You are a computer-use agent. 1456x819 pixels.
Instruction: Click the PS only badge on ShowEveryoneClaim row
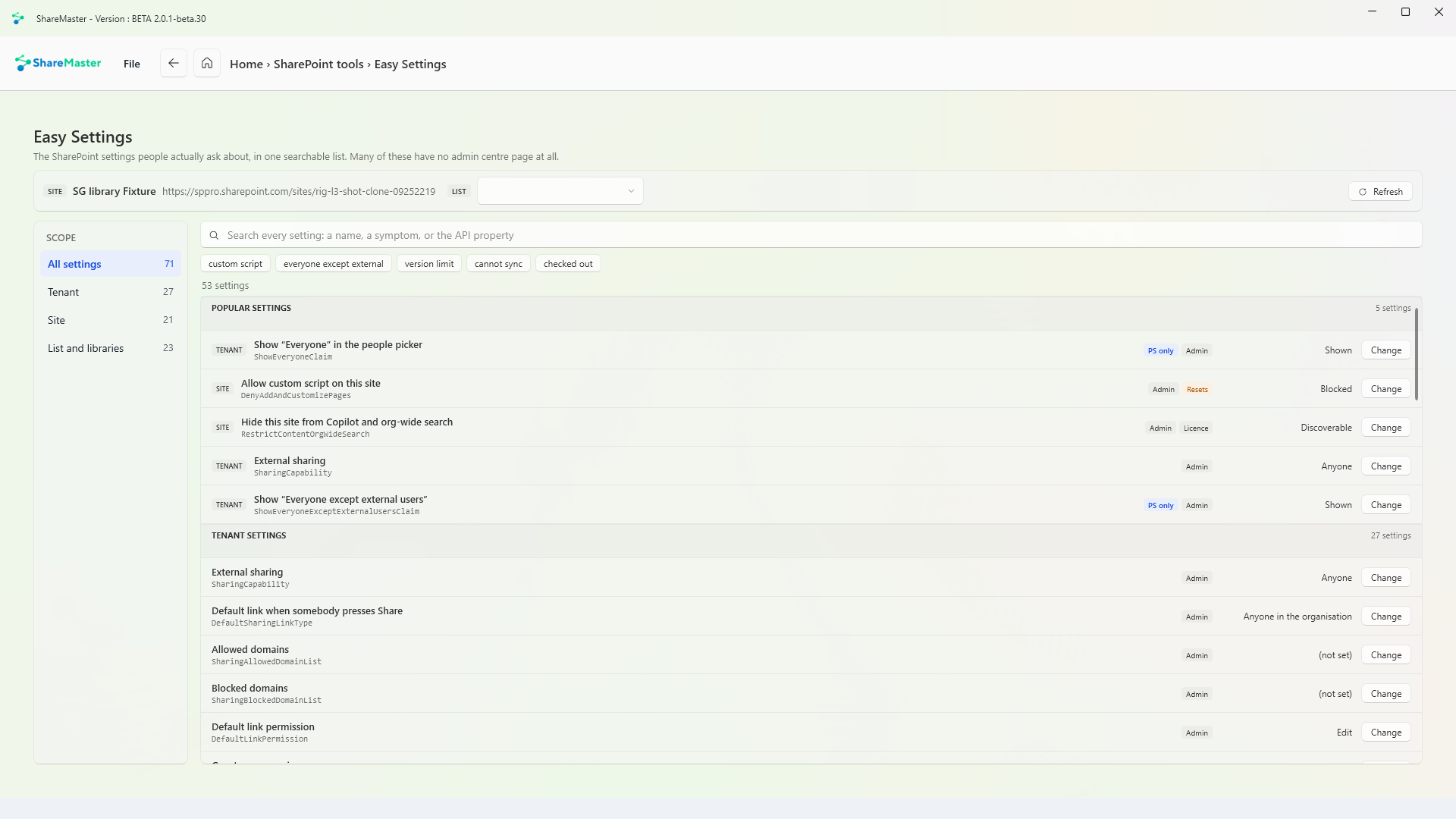point(1160,350)
